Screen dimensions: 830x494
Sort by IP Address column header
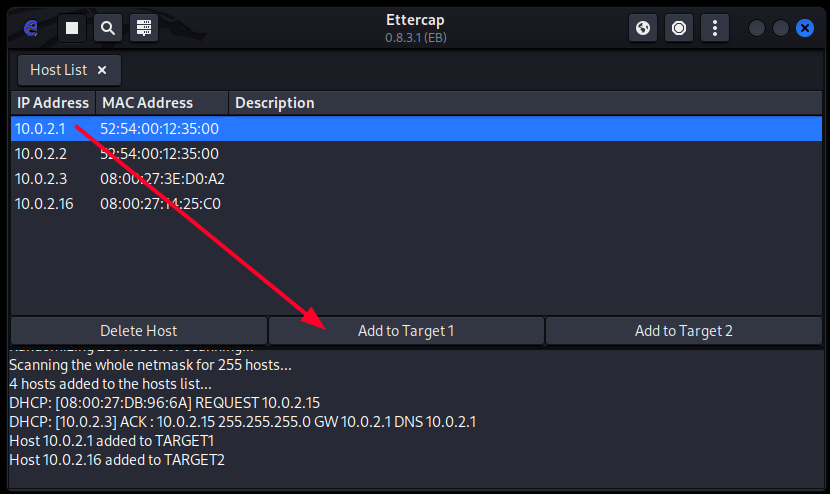pos(53,103)
